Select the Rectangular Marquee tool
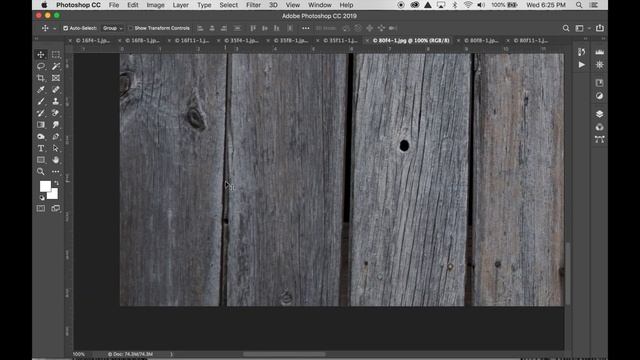 click(x=56, y=54)
